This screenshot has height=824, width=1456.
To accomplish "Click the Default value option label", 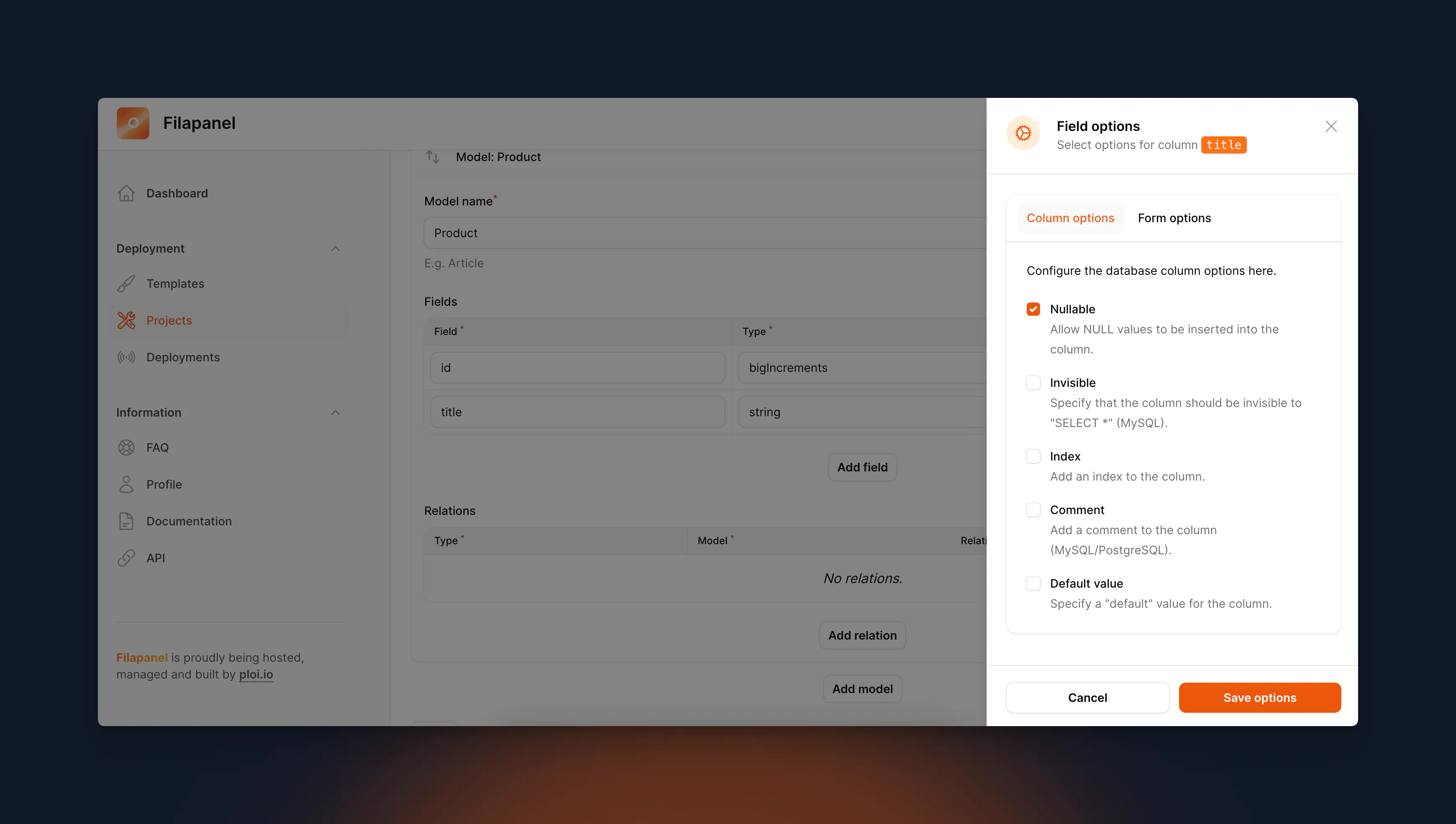I will (1087, 583).
